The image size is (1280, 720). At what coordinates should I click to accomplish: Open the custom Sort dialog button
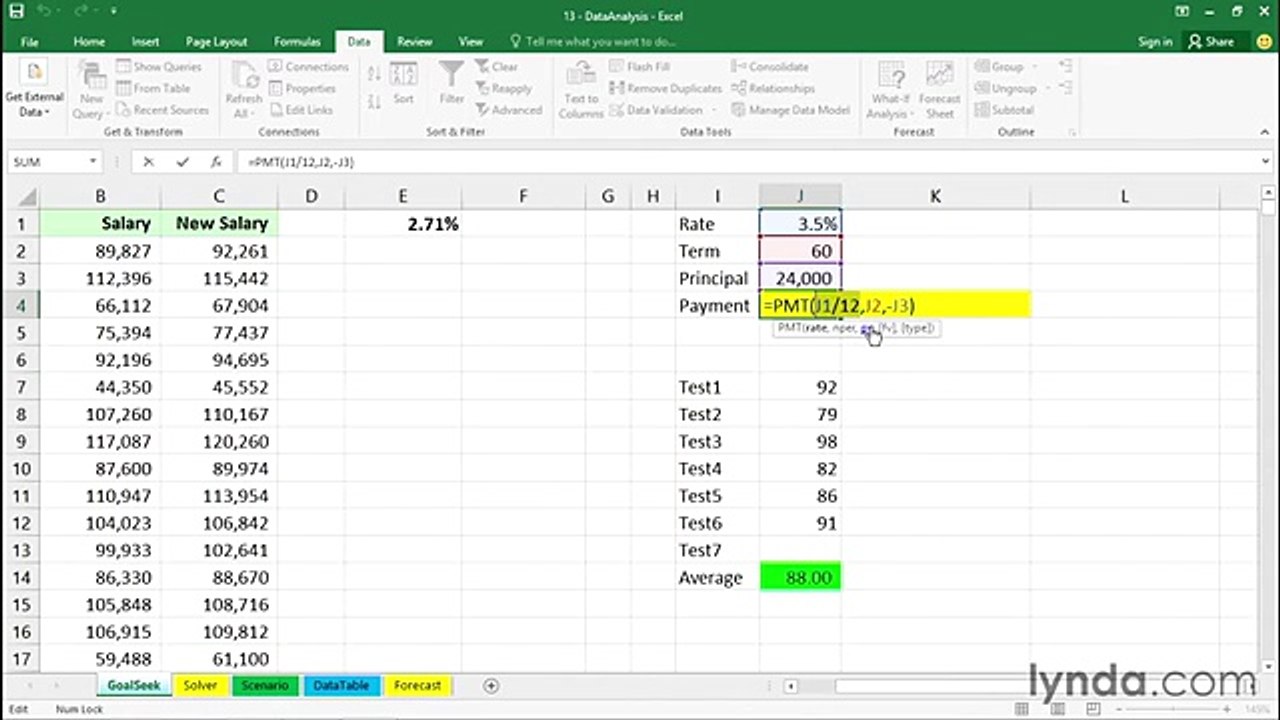(x=403, y=85)
